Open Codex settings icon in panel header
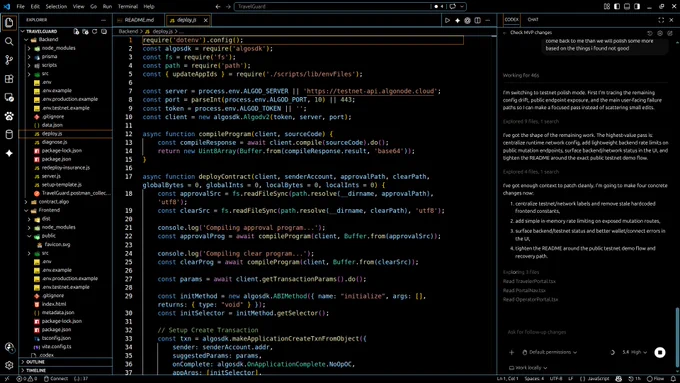The image size is (680, 383). (x=660, y=33)
